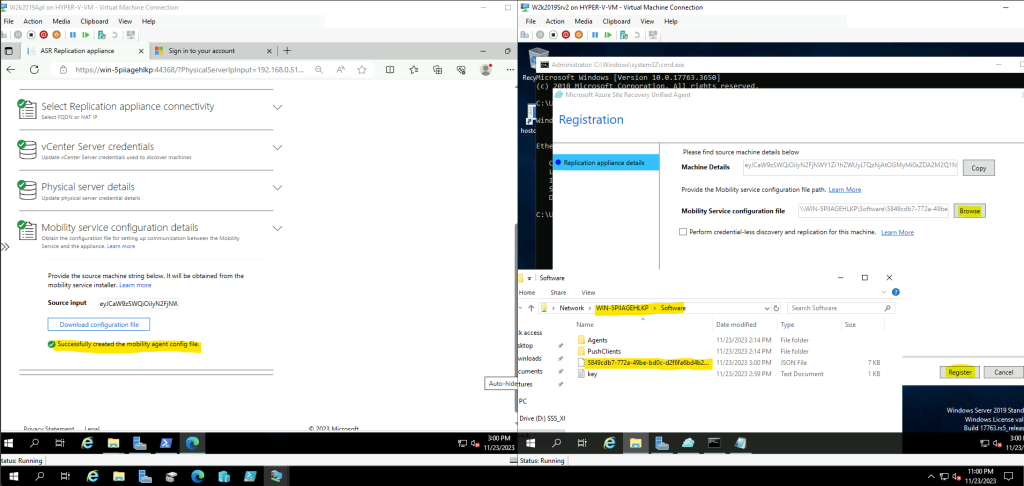Click Checkpoint icon in W2k2019Apl toolbar
Screen dimensions: 1024x486
coord(102,35)
